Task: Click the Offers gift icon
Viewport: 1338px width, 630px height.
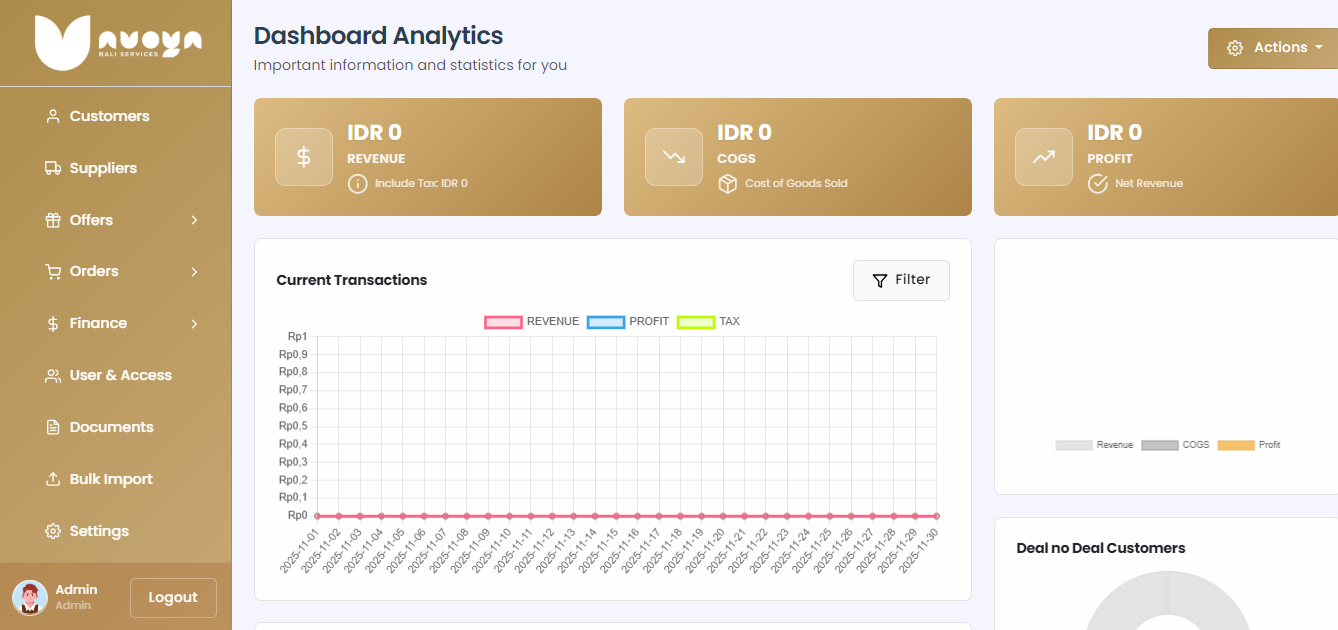Action: [53, 220]
